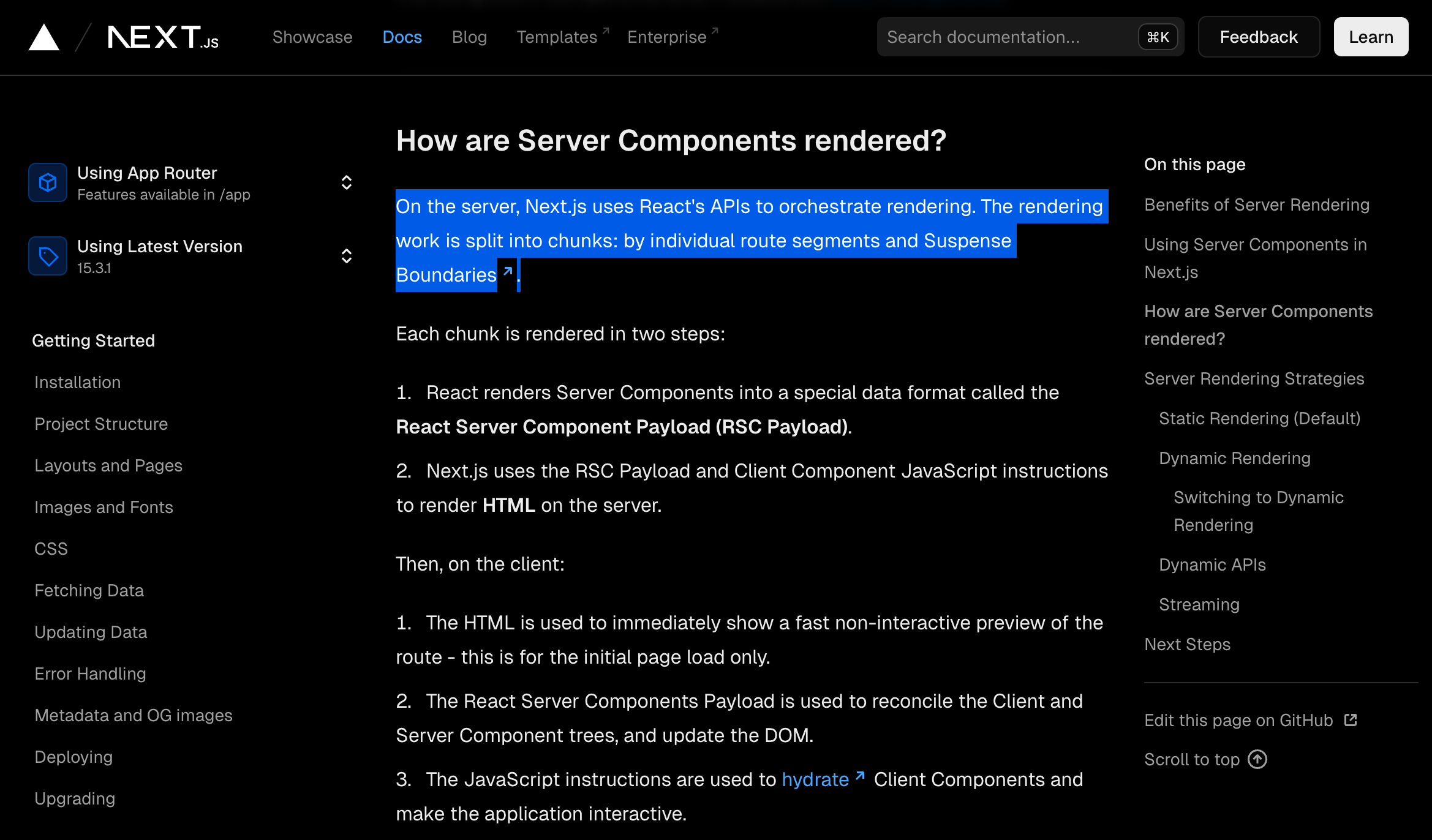Click Scroll to top link
The image size is (1432, 840).
(x=1205, y=759)
